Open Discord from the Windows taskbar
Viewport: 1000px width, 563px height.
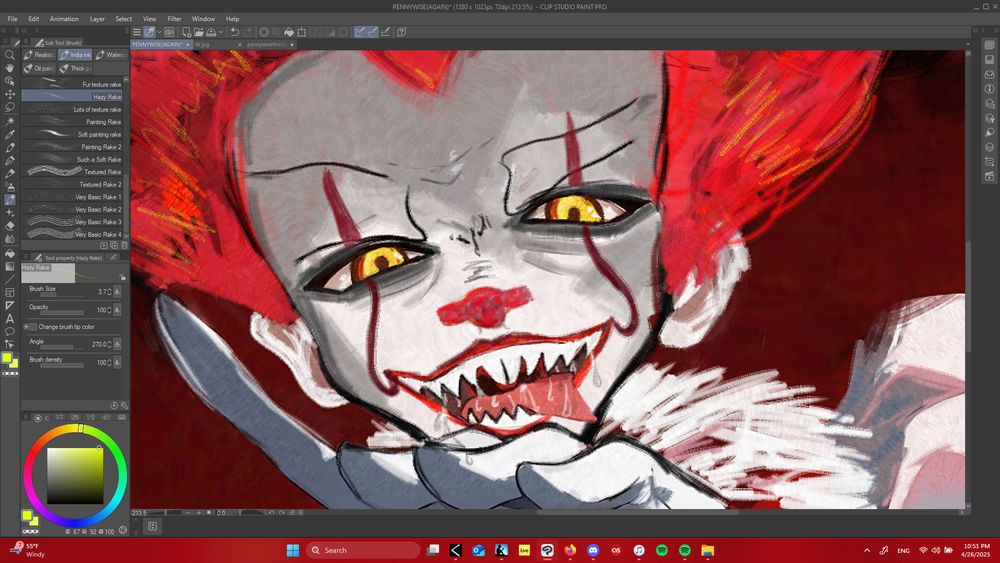pyautogui.click(x=592, y=550)
